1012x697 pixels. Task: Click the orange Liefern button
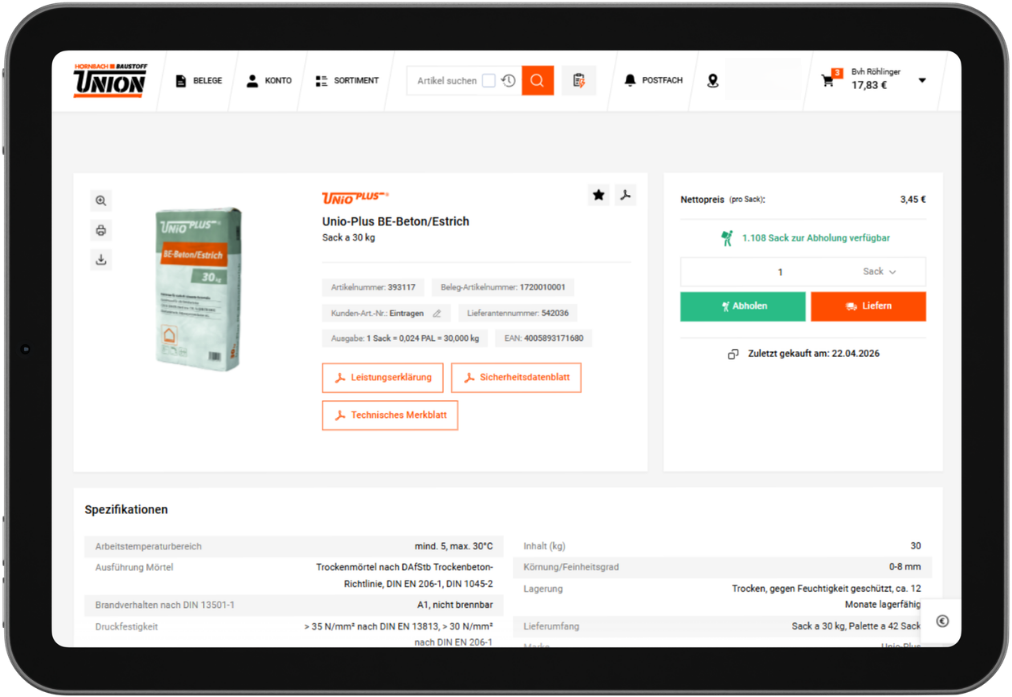coord(868,306)
